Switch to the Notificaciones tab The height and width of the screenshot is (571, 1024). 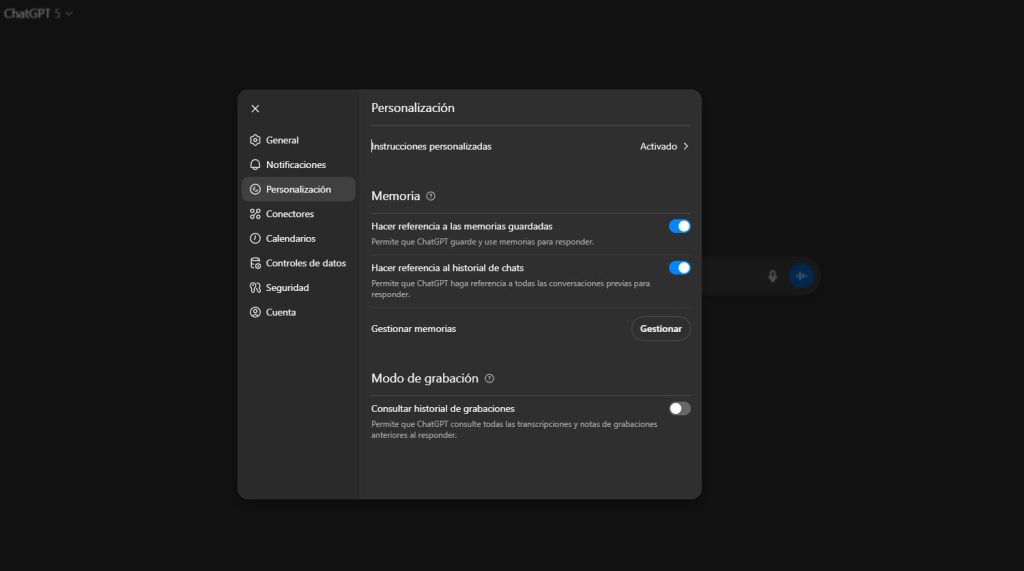point(298,165)
